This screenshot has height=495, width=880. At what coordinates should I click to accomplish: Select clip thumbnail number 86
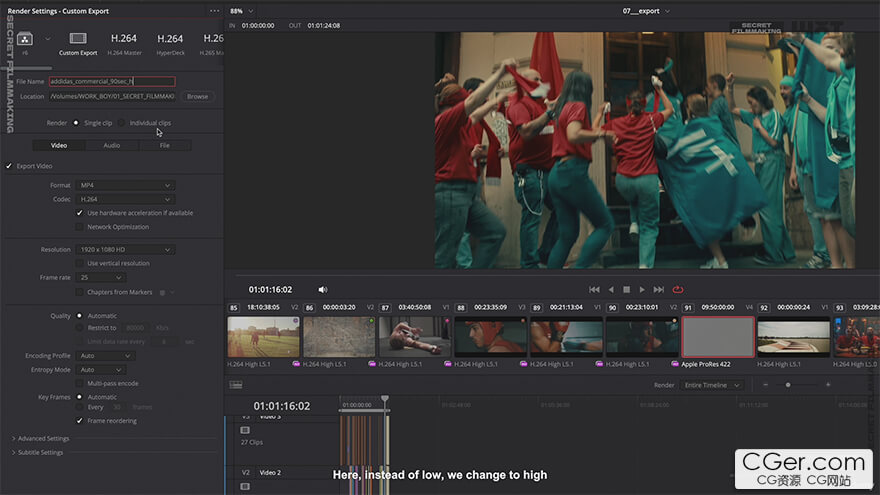coord(339,337)
